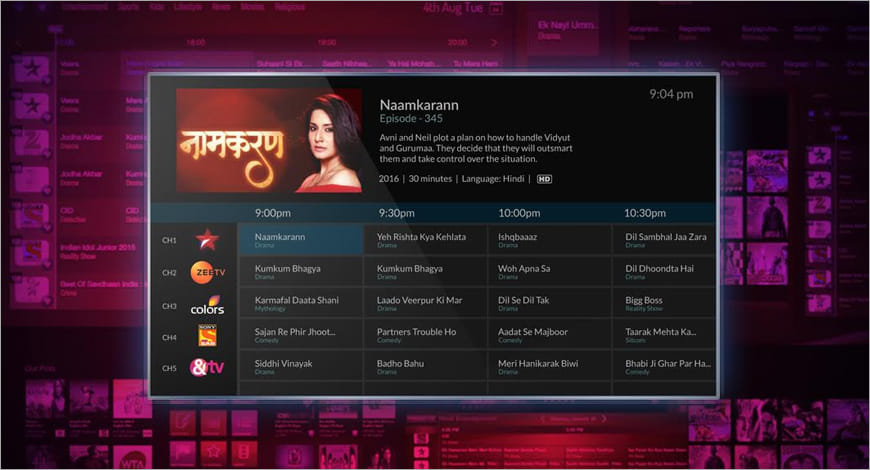
Task: Select Kumkum Bhagya at 9:00pm
Action: click(301, 271)
